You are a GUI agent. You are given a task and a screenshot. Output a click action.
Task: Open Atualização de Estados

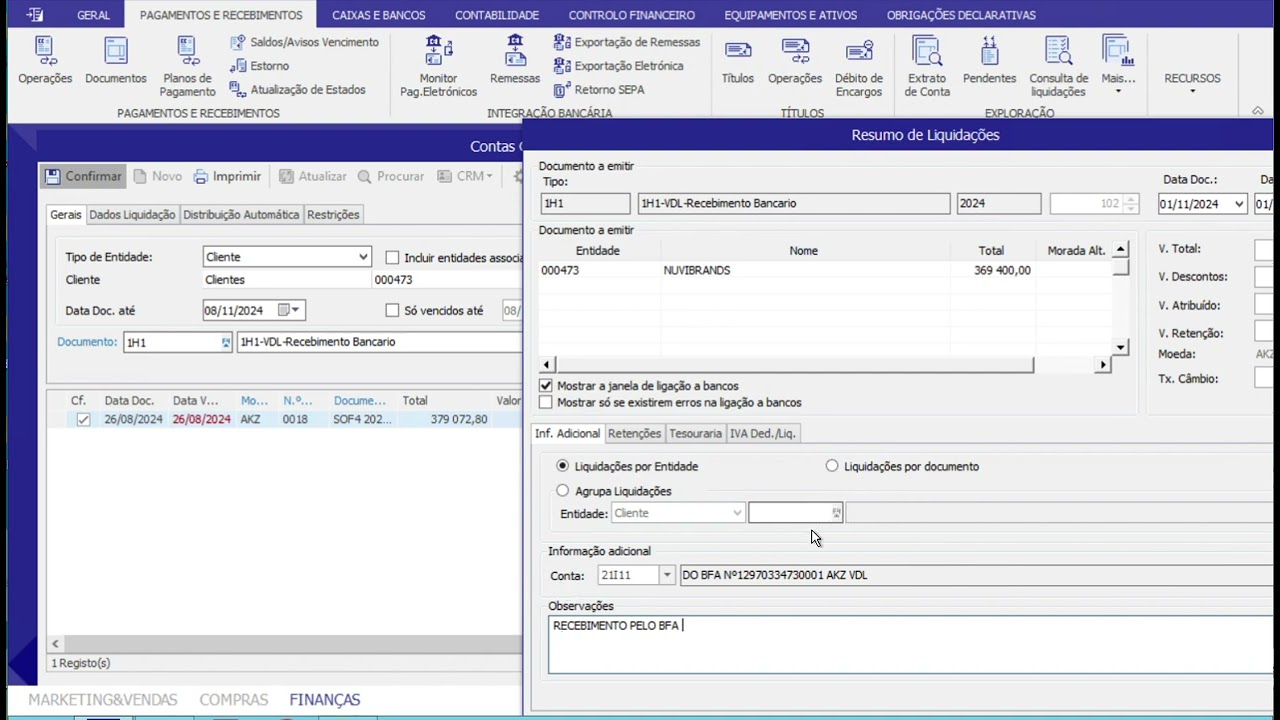297,90
